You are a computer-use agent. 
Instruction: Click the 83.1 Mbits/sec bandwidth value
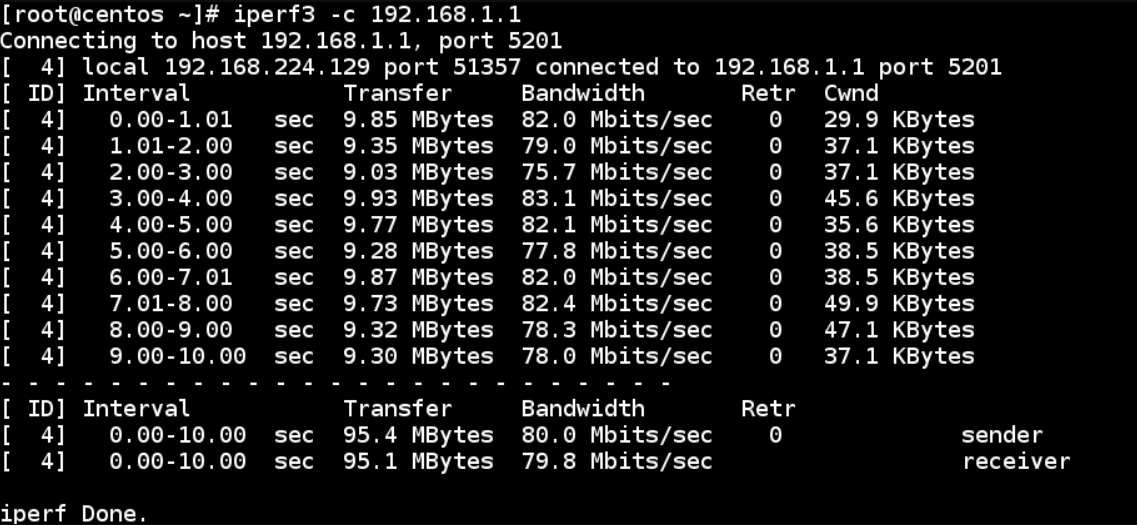pos(616,199)
